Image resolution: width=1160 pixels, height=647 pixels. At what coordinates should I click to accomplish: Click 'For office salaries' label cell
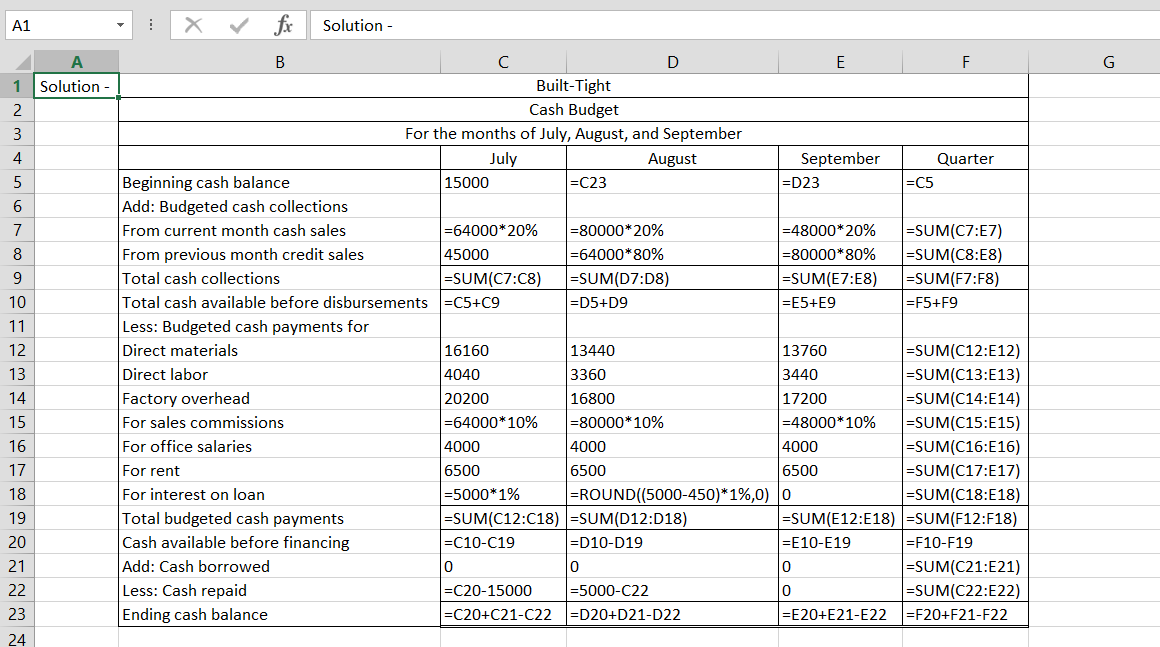point(280,446)
